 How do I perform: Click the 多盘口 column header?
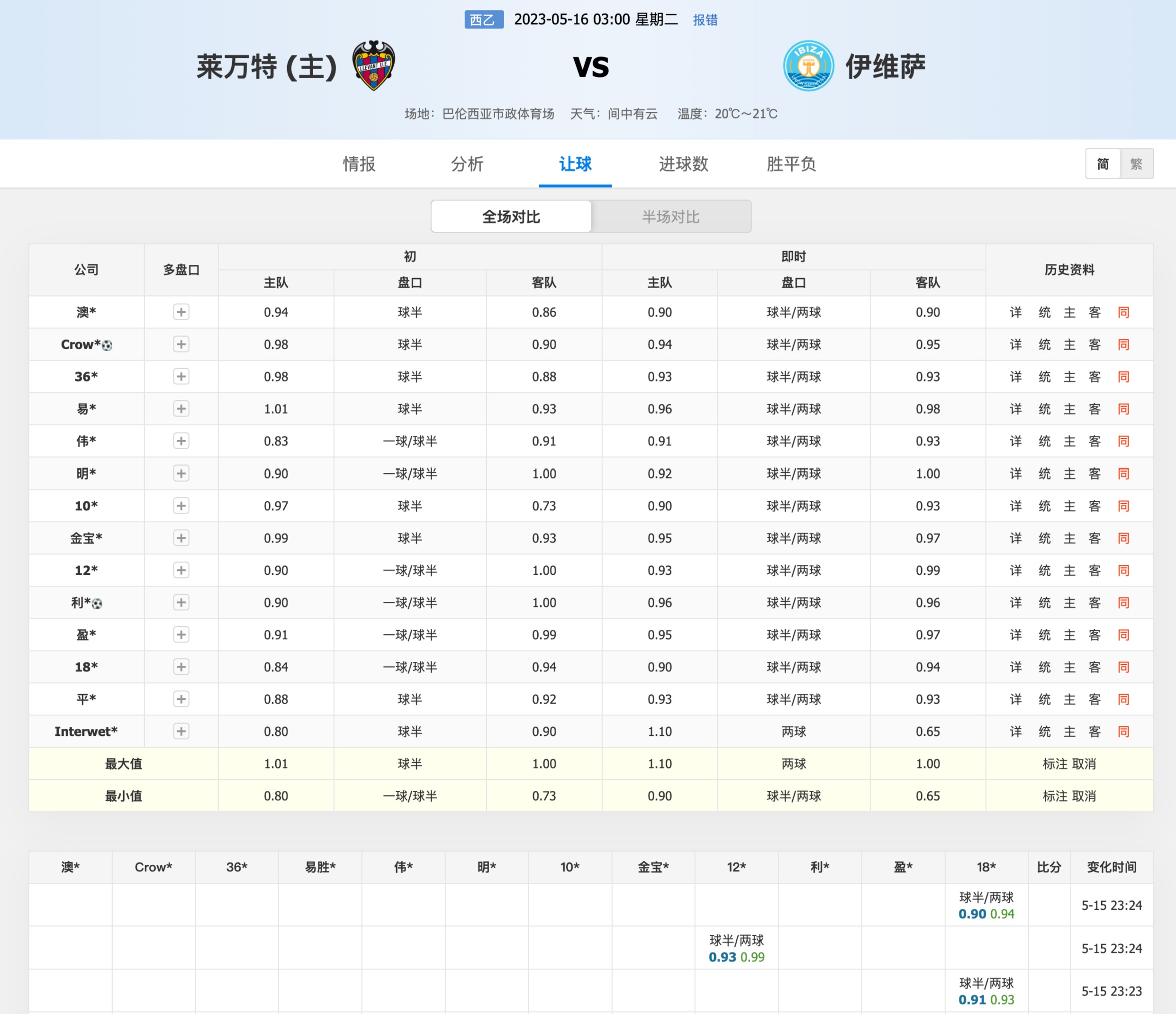[x=181, y=270]
